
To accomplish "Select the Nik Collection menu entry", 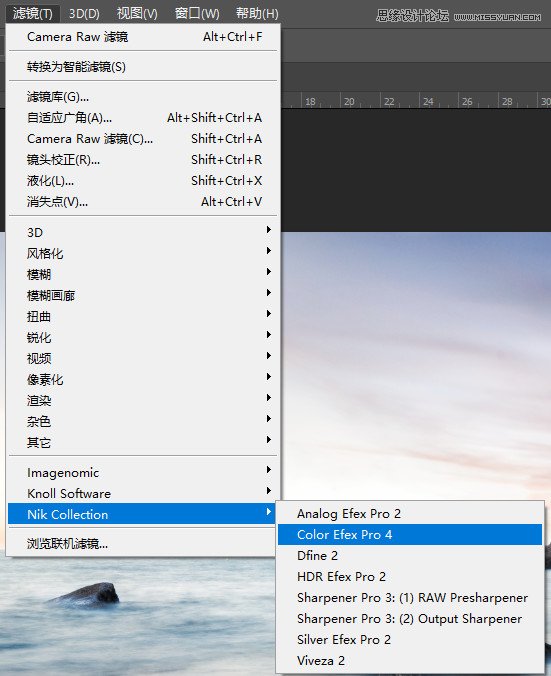I will tap(142, 514).
